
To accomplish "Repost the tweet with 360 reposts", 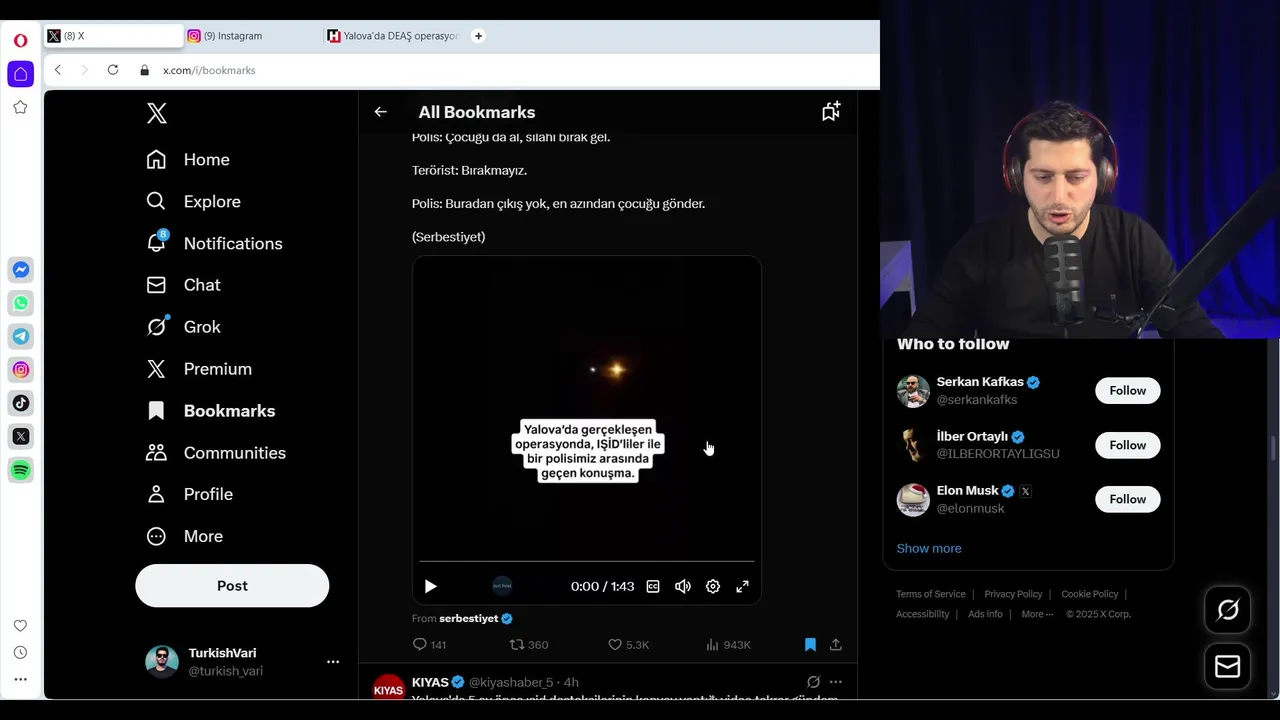I will [x=528, y=645].
